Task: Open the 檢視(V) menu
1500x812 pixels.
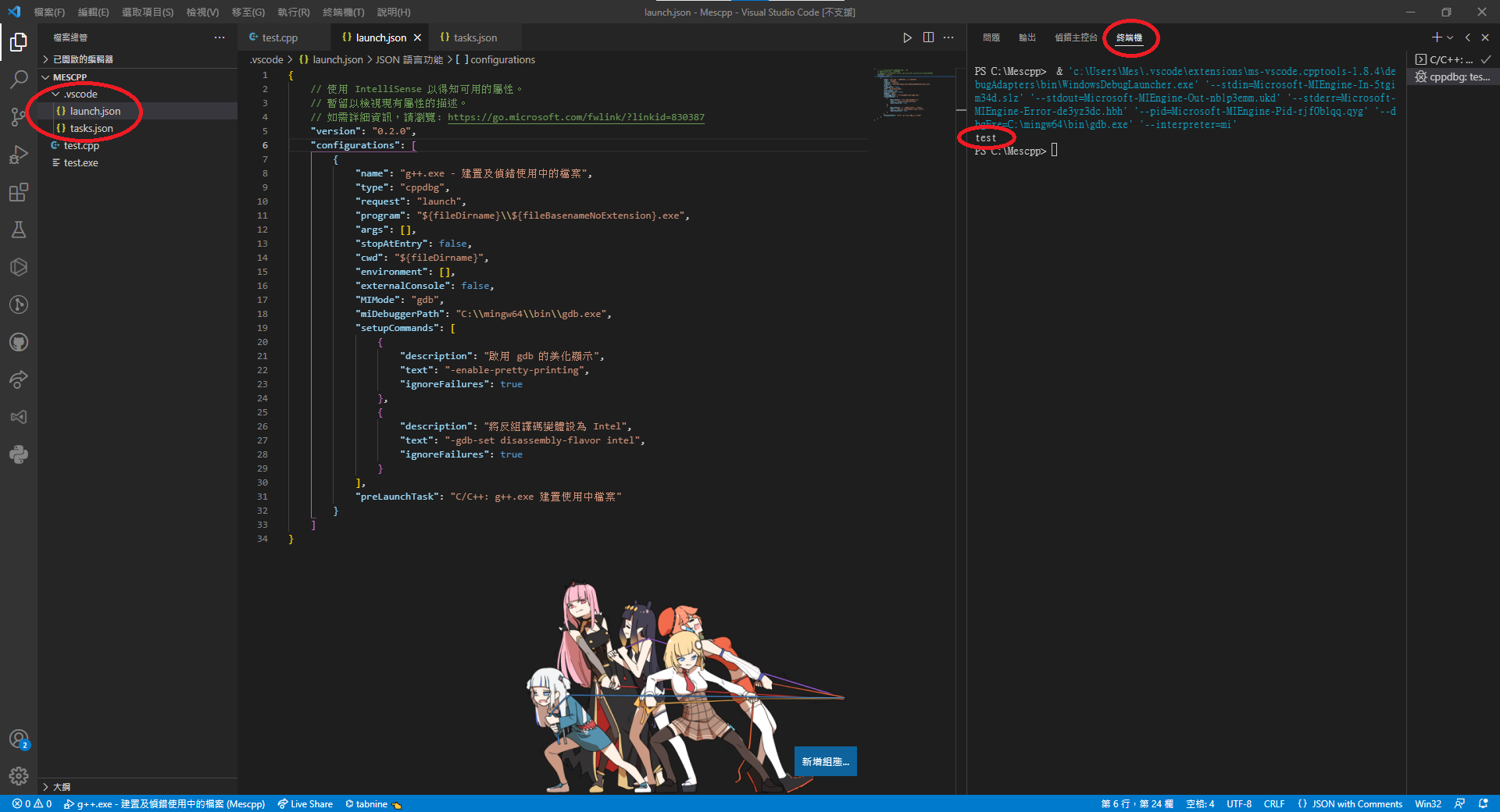Action: pos(202,12)
